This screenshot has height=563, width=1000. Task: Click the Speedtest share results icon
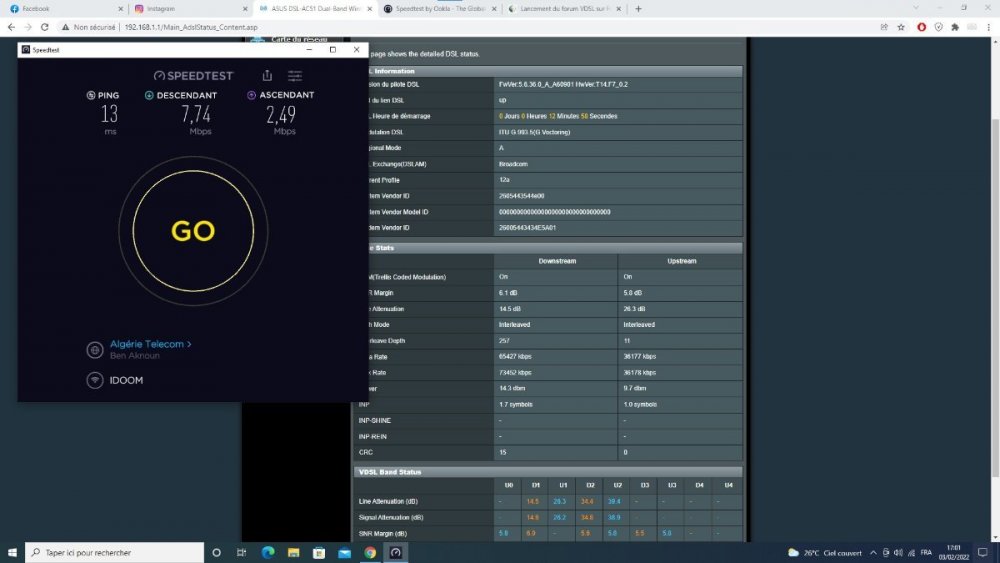(x=267, y=75)
